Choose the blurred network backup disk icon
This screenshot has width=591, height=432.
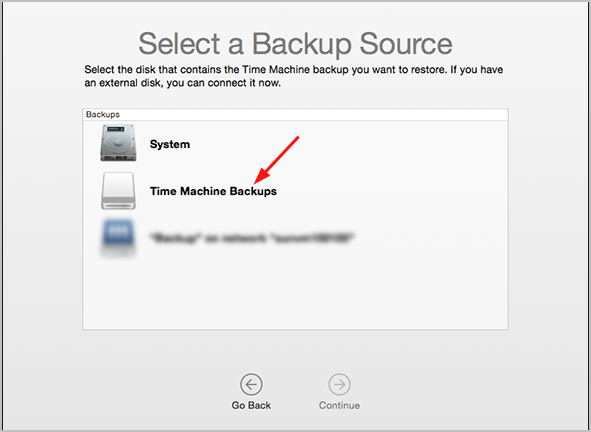[118, 237]
